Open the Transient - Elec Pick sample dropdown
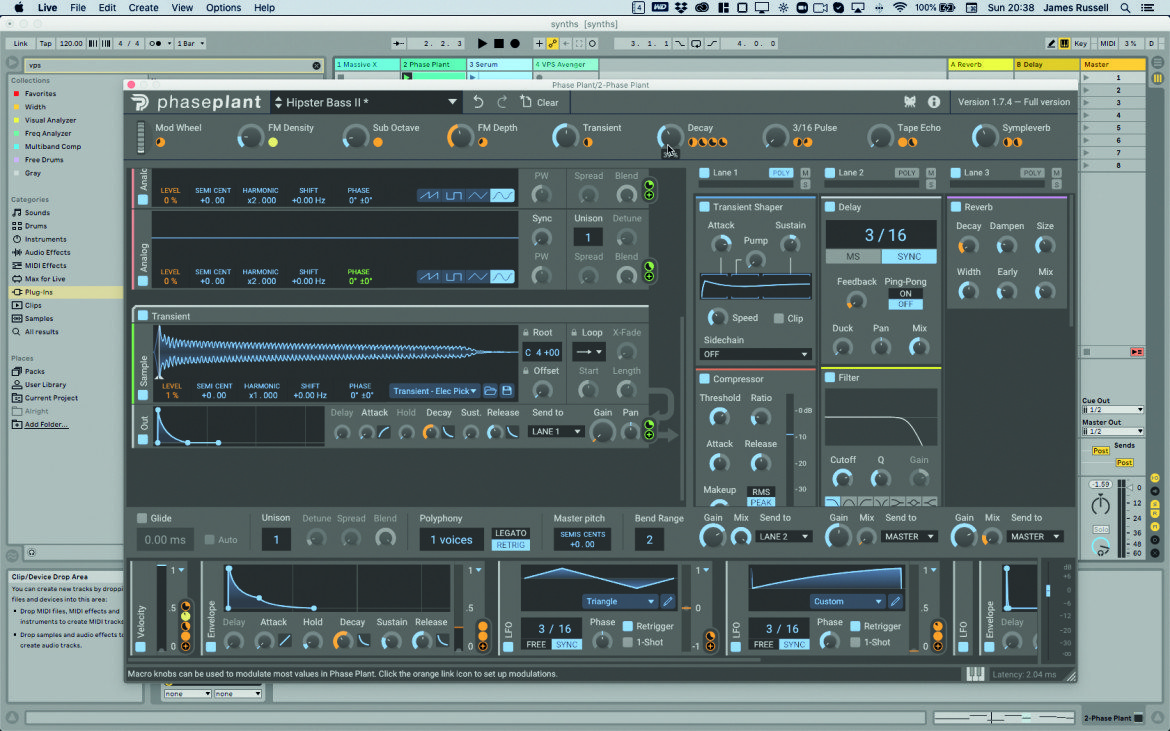The image size is (1170, 731). (x=434, y=391)
